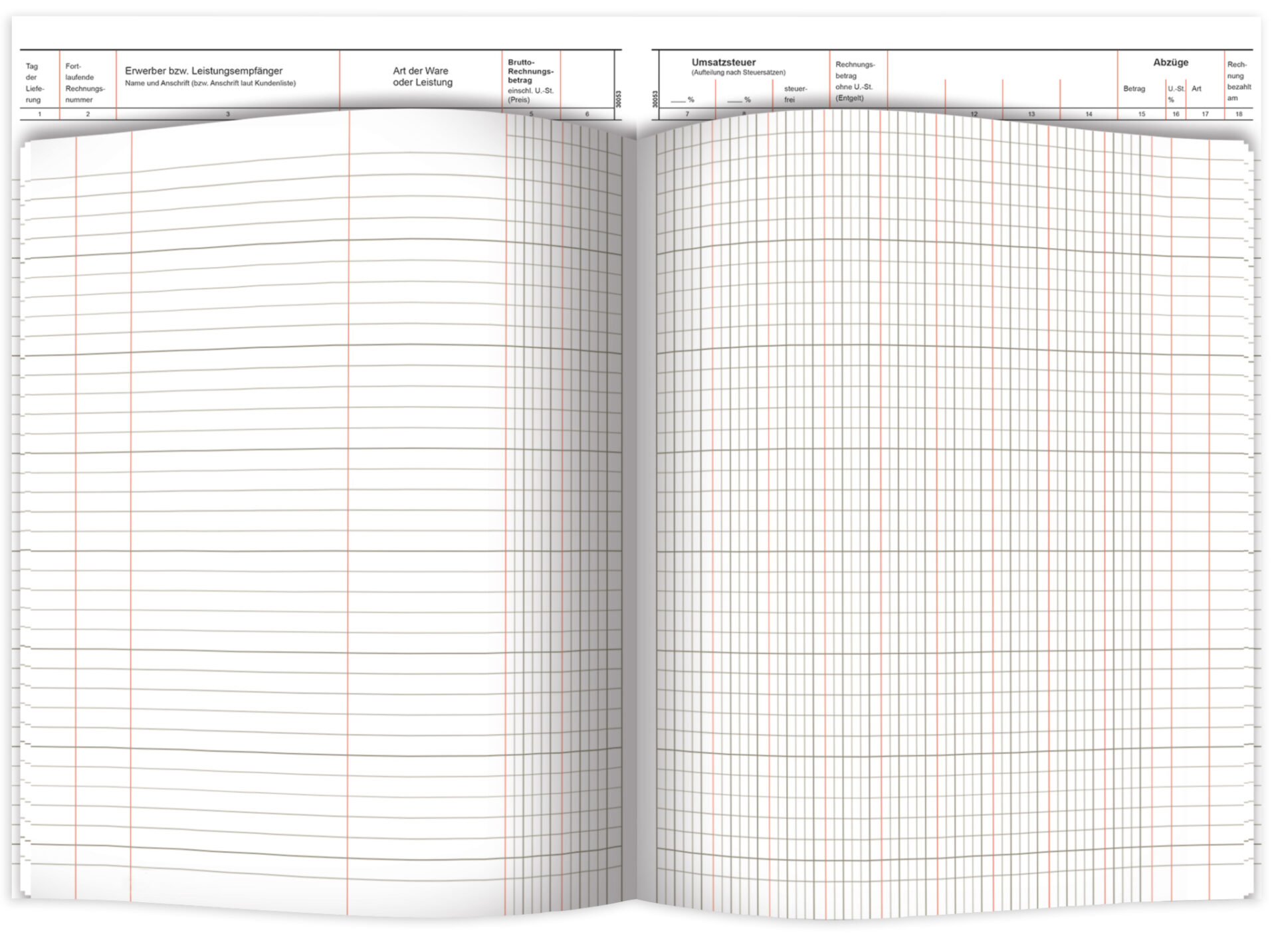This screenshot has height=952, width=1276.
Task: Click the 'Erwerber bzw. Leistungsempfänger' heading
Action: [204, 70]
